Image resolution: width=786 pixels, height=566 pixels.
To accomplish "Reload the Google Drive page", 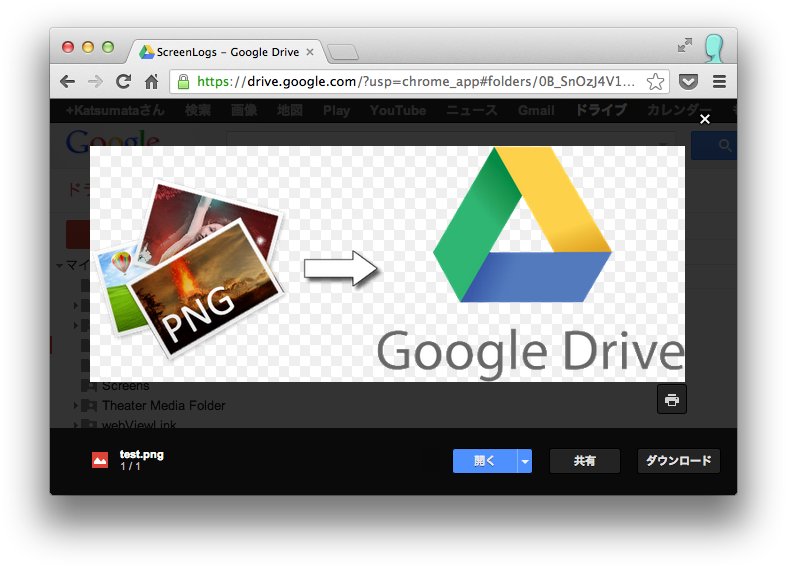I will [123, 82].
